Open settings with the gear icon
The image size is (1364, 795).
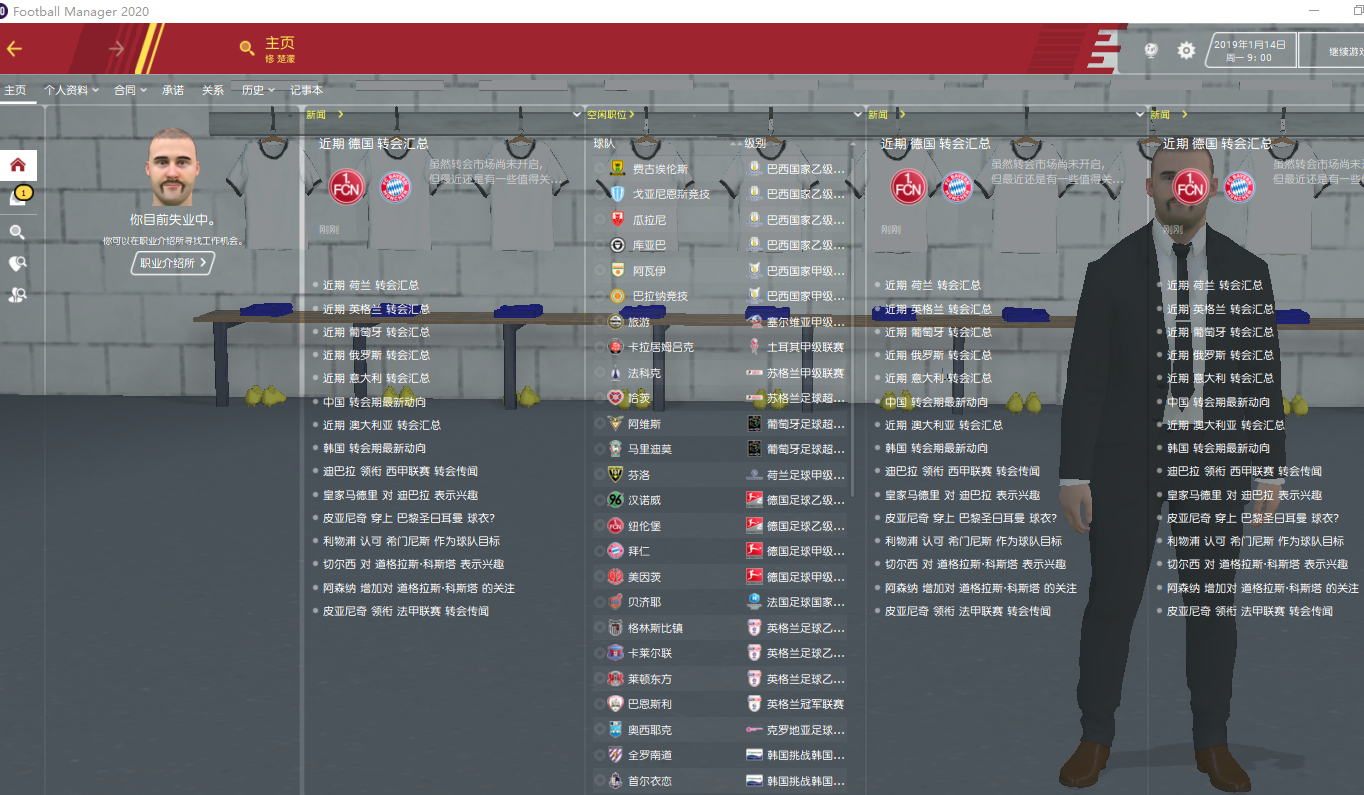[x=1186, y=50]
